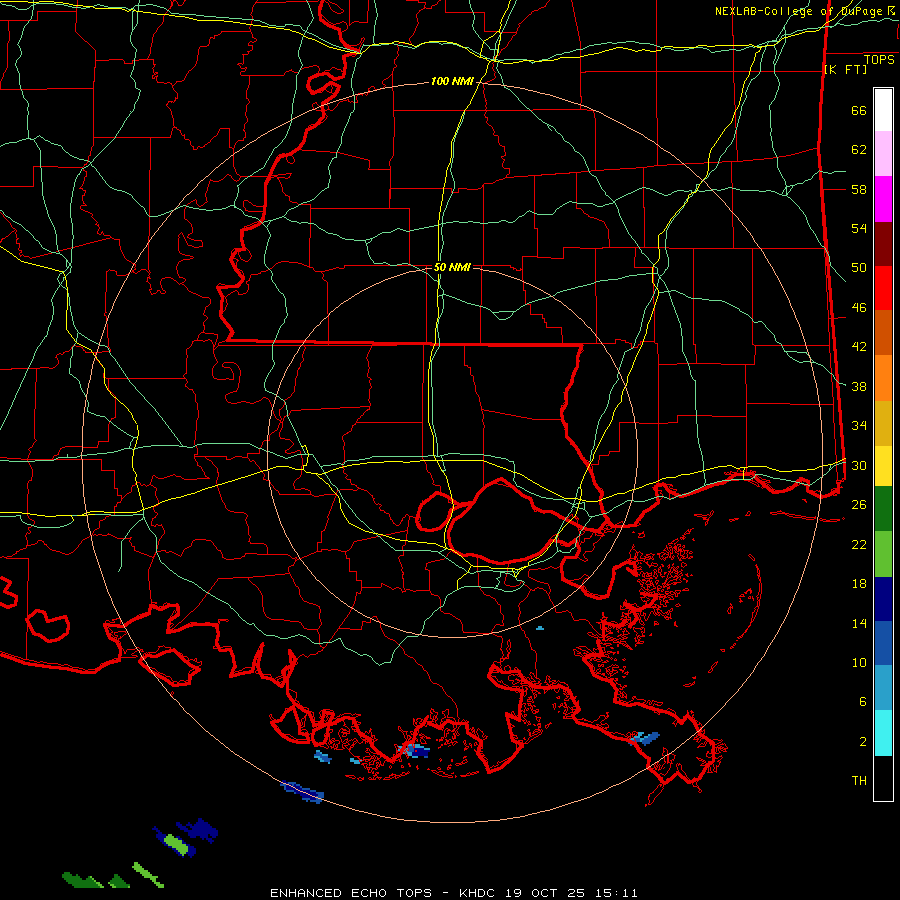Click the legend value 2
900x900 pixels.
tap(862, 742)
